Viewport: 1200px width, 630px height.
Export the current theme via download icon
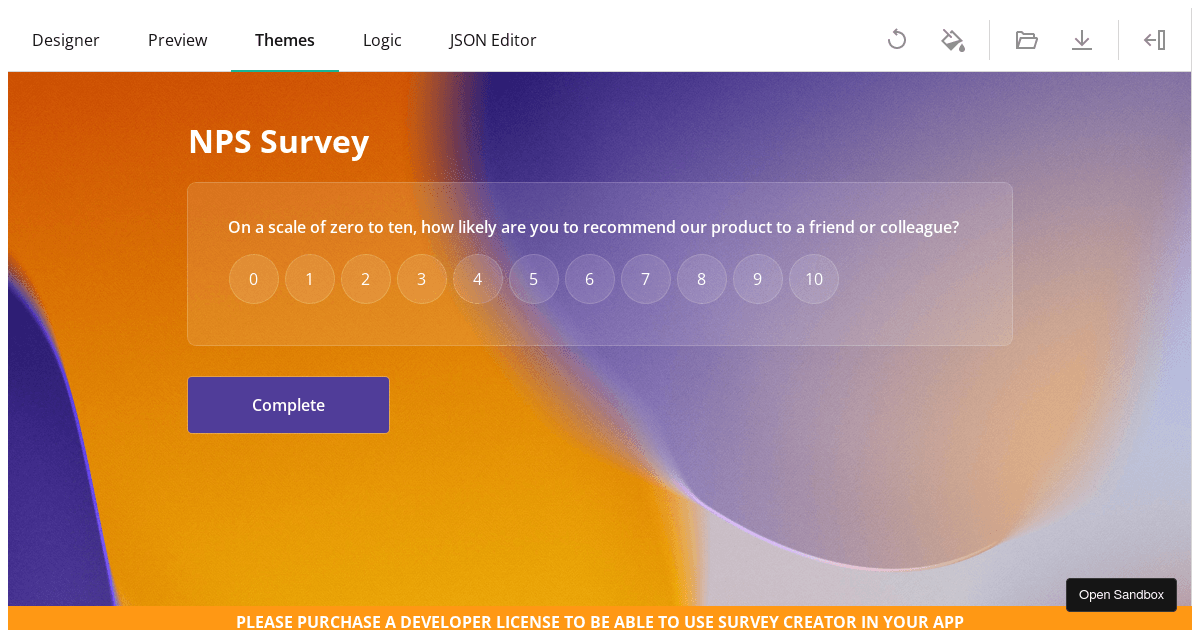click(x=1082, y=40)
